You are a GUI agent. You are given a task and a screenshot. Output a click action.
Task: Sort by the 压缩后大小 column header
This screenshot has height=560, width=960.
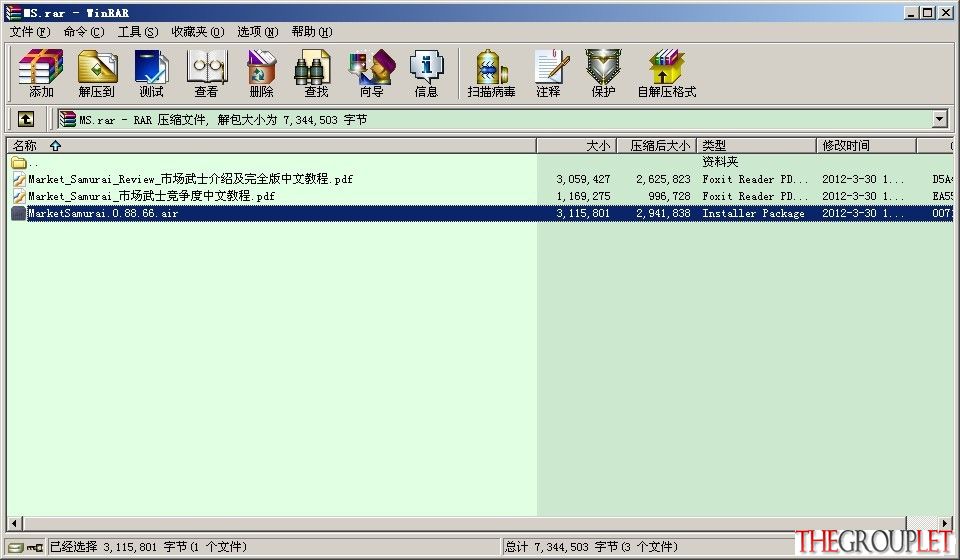click(656, 146)
